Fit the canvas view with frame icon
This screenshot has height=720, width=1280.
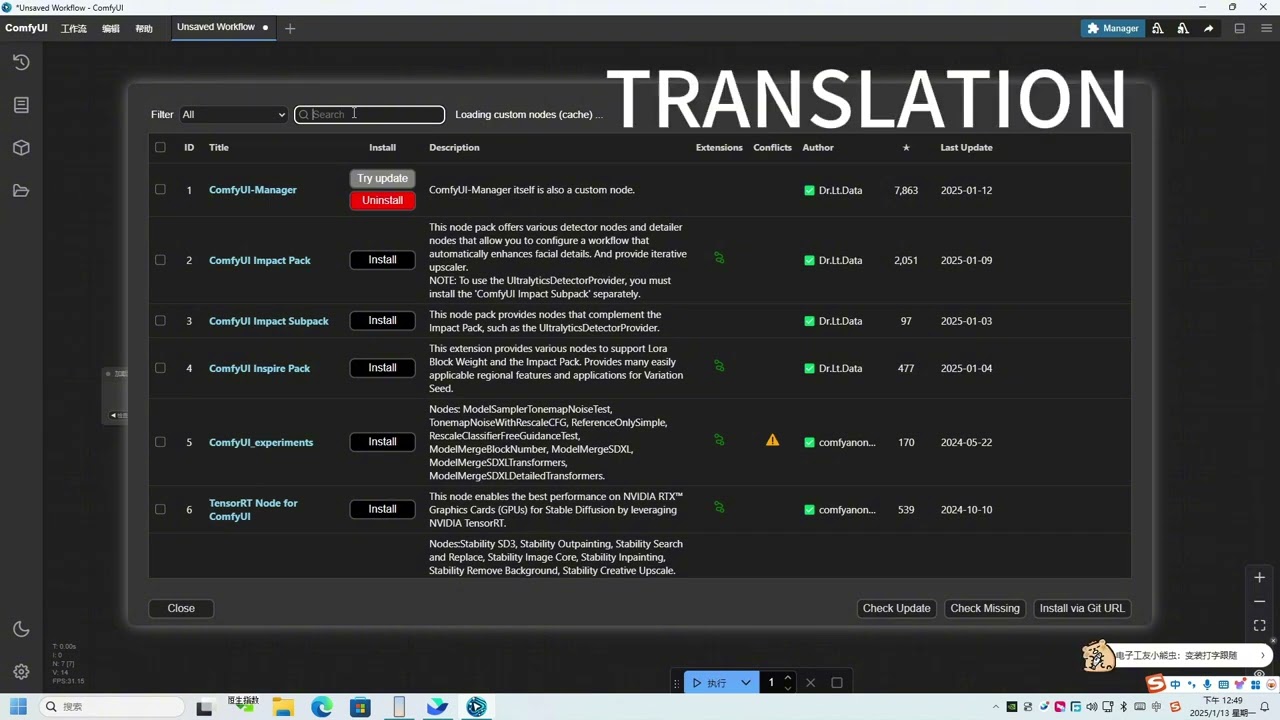(1260, 625)
